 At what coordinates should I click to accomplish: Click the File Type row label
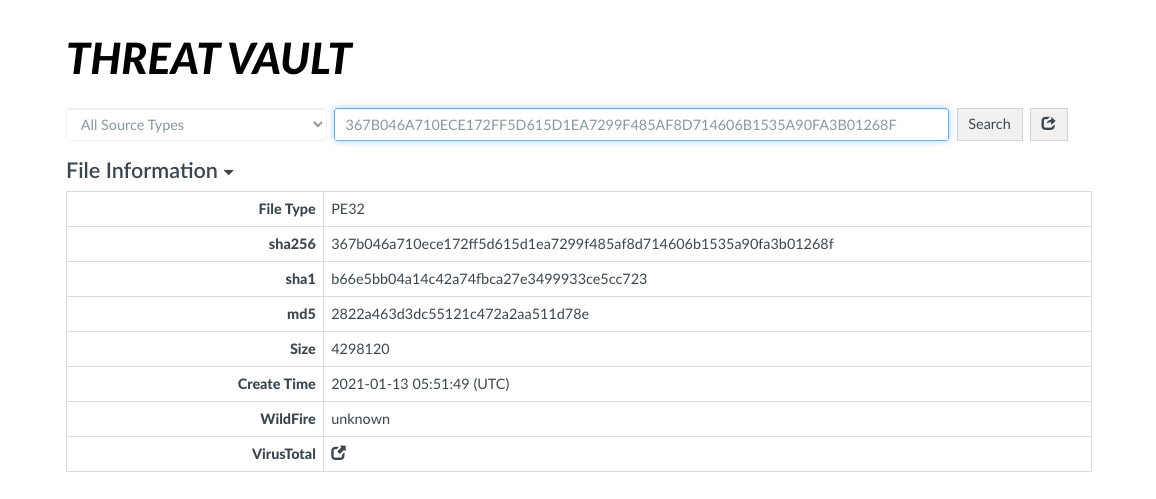pyautogui.click(x=286, y=209)
